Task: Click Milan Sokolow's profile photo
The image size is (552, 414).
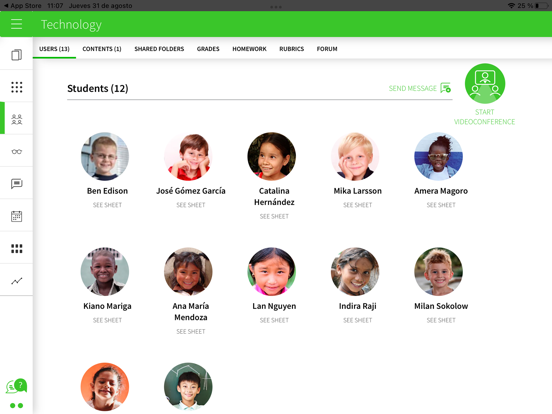Action: (x=439, y=271)
